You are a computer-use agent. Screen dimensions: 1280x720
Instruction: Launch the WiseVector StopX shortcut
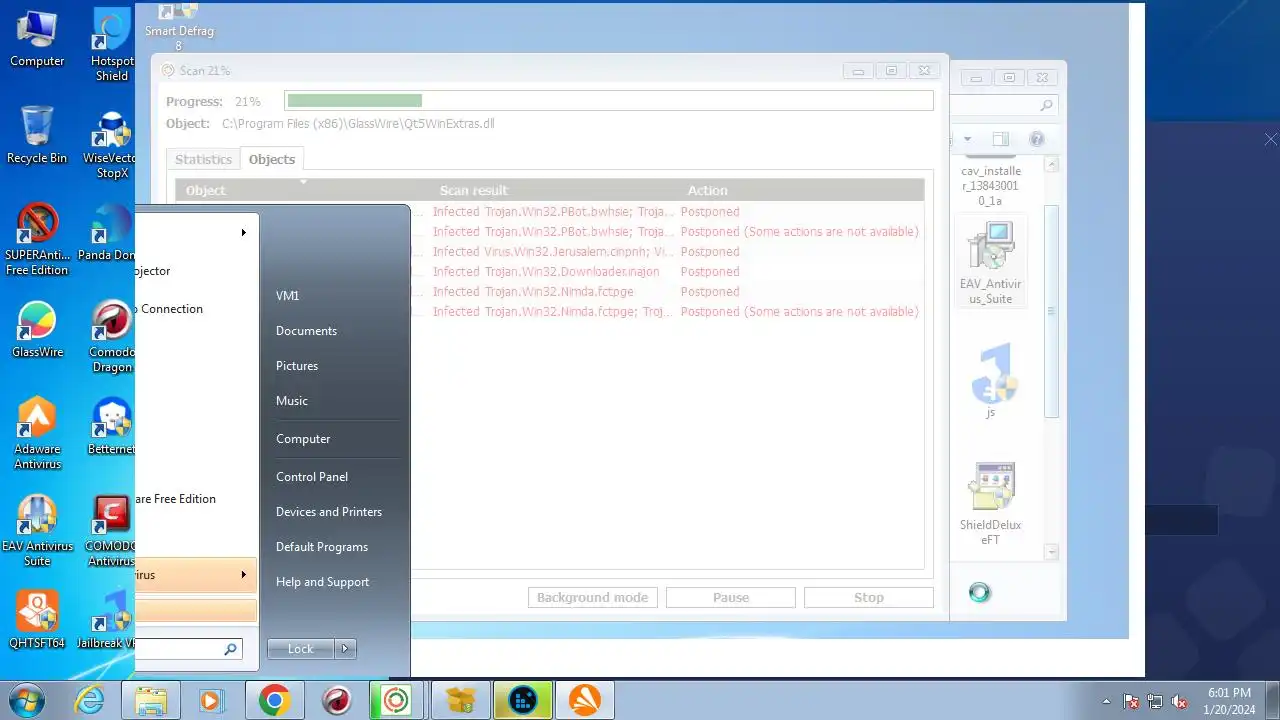pyautogui.click(x=110, y=145)
